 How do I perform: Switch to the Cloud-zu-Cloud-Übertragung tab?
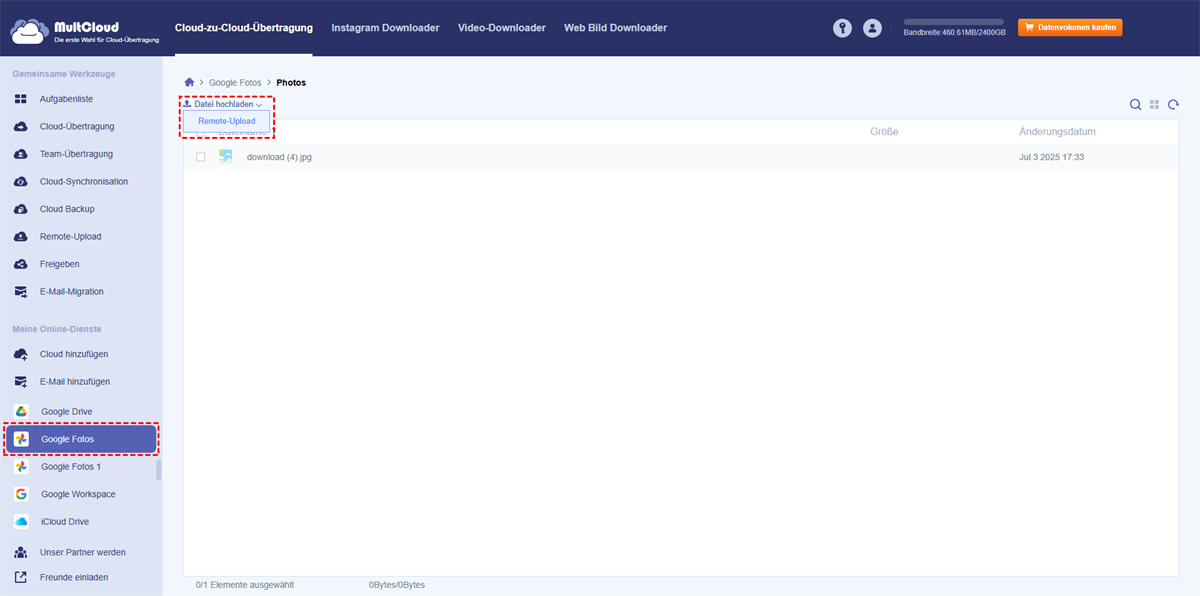[243, 28]
